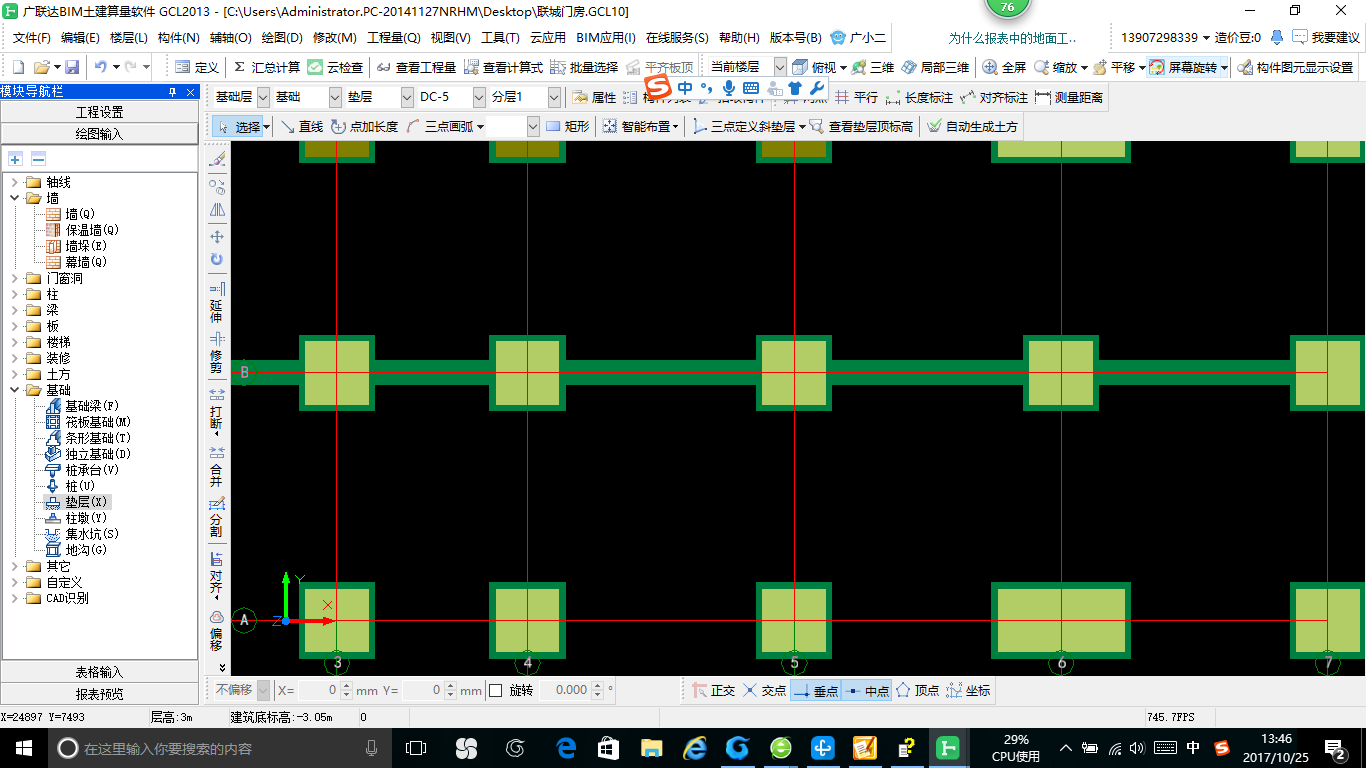1366x768 pixels.
Task: Expand the 轴线 tree node
Action: pyautogui.click(x=14, y=182)
